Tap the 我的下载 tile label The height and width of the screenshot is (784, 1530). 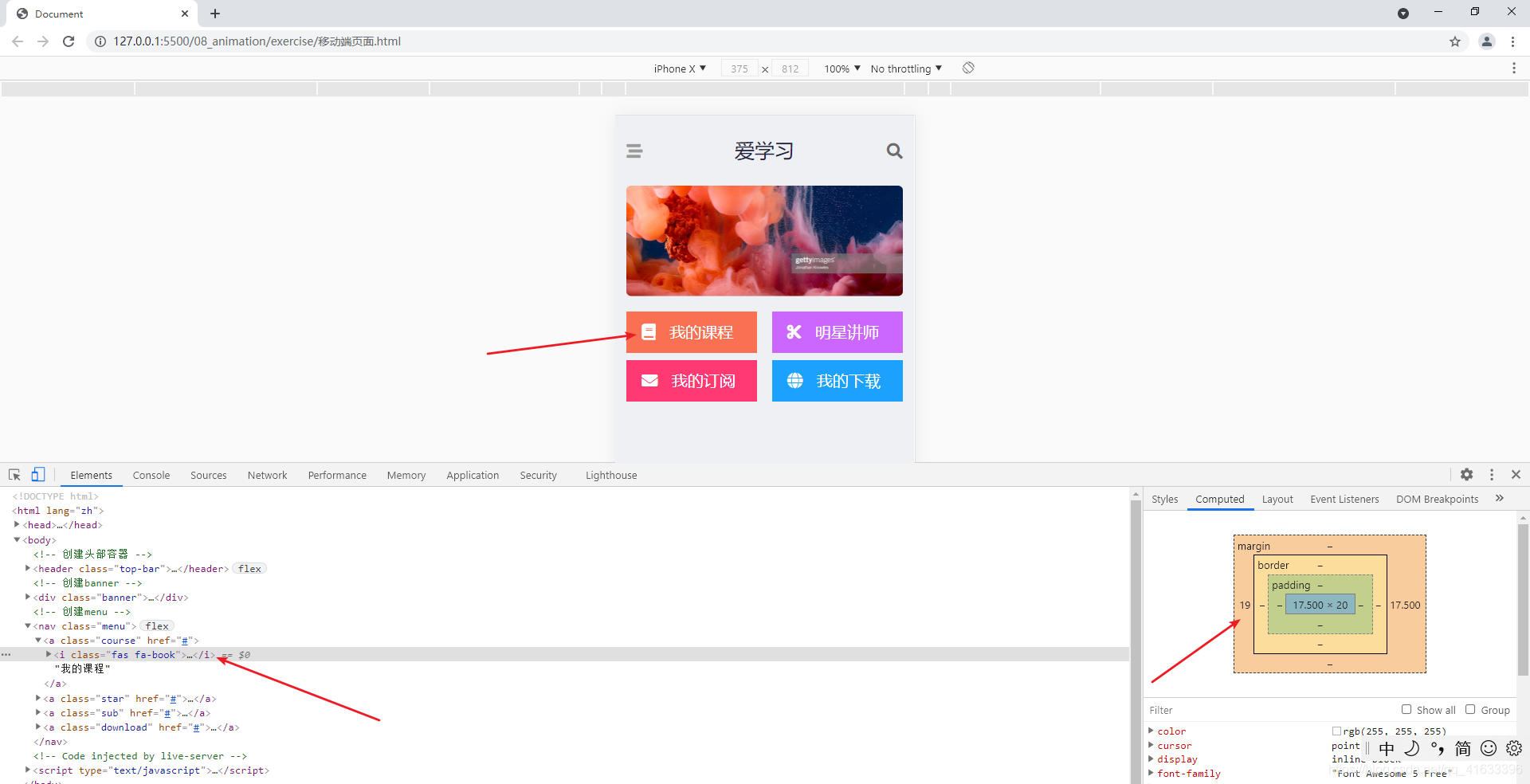[849, 381]
